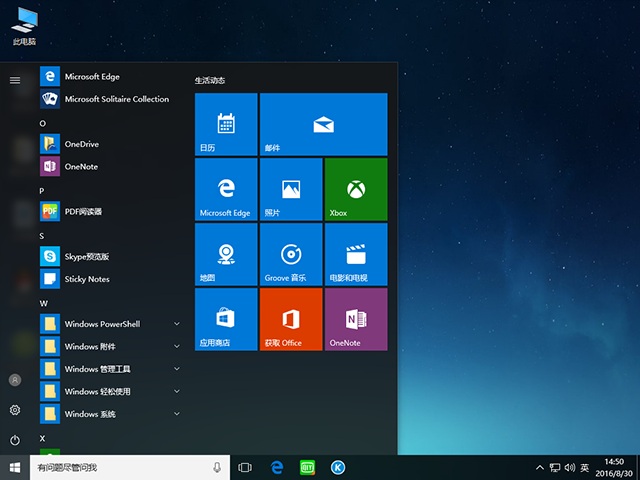Image resolution: width=640 pixels, height=480 pixels.
Task: Launch the Groove music tile
Action: click(x=290, y=254)
